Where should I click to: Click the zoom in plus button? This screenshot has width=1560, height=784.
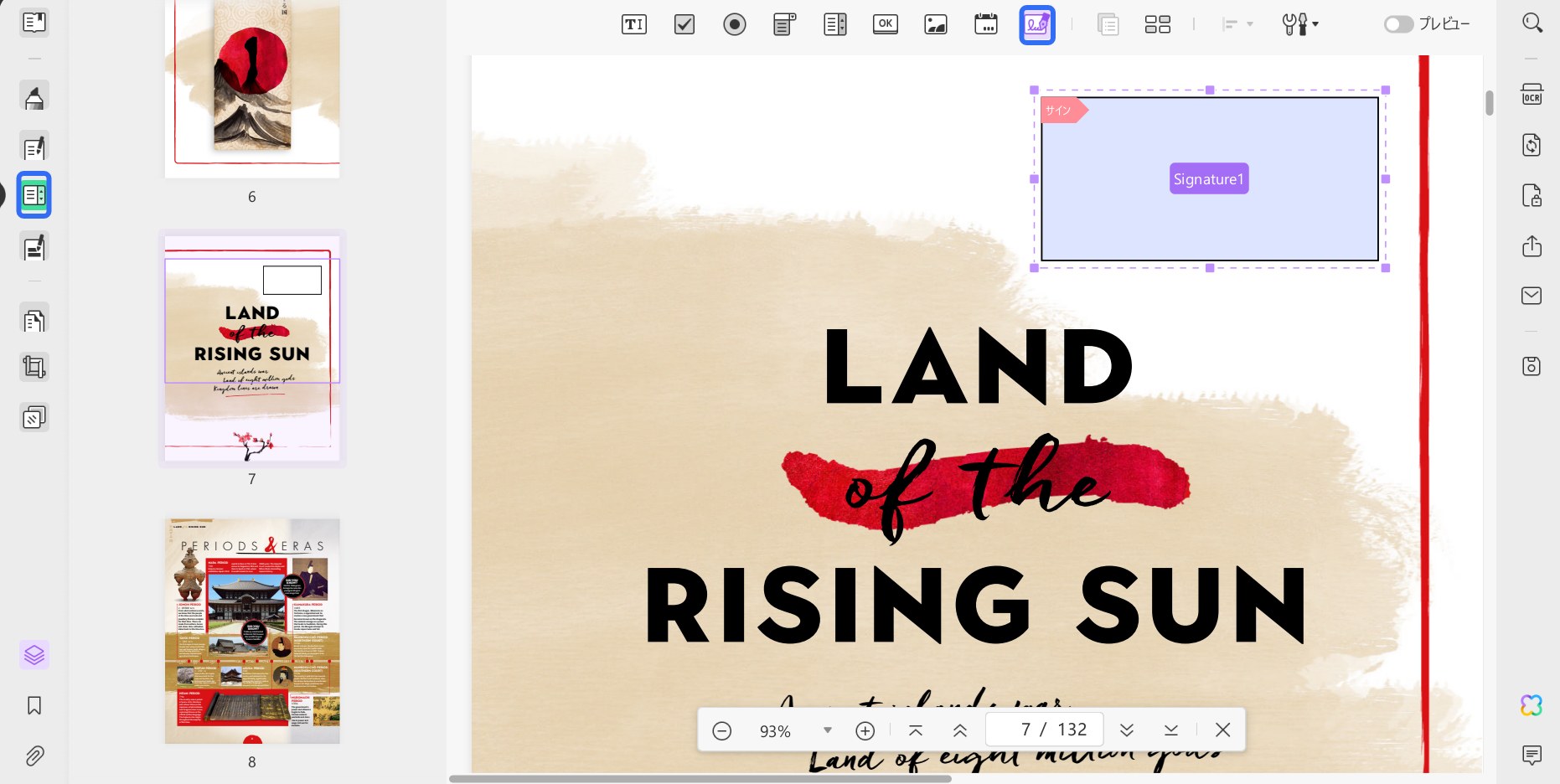(865, 730)
